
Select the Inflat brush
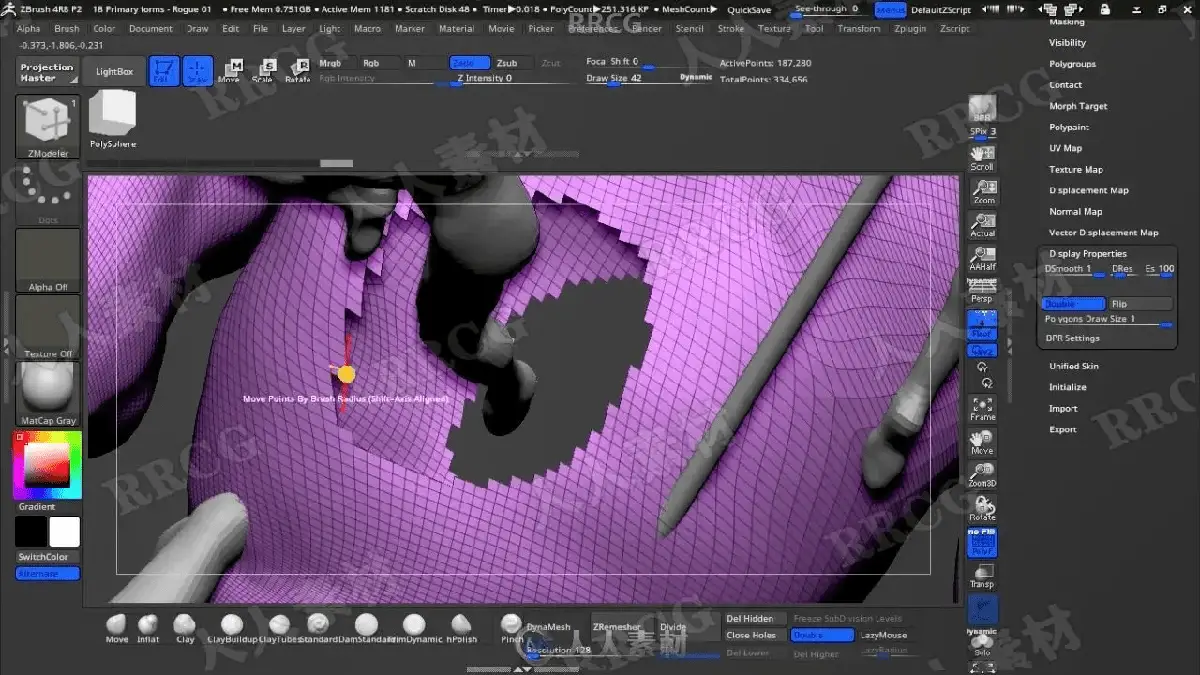coord(148,628)
